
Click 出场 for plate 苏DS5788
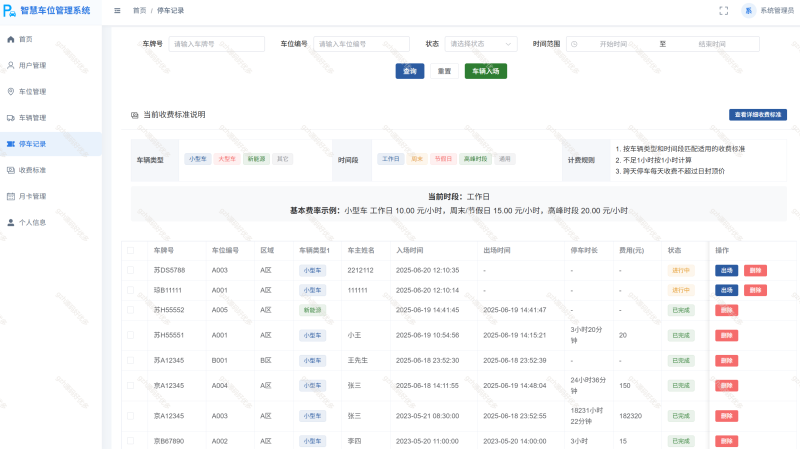[x=727, y=270]
